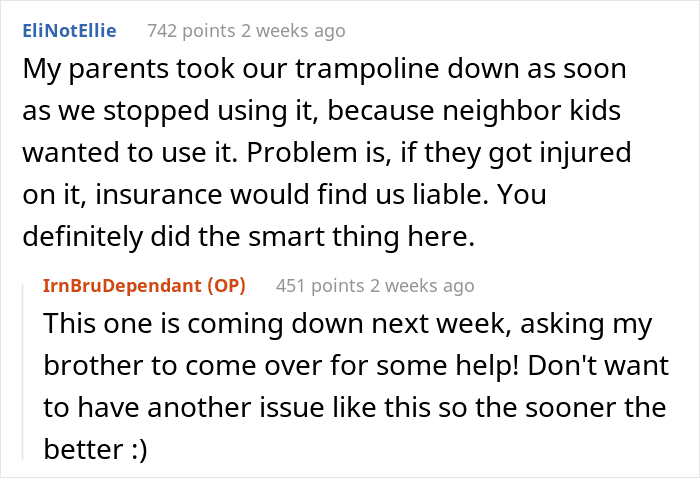Open the OP reply's '2 weeks ago' timestamp

coord(422,286)
